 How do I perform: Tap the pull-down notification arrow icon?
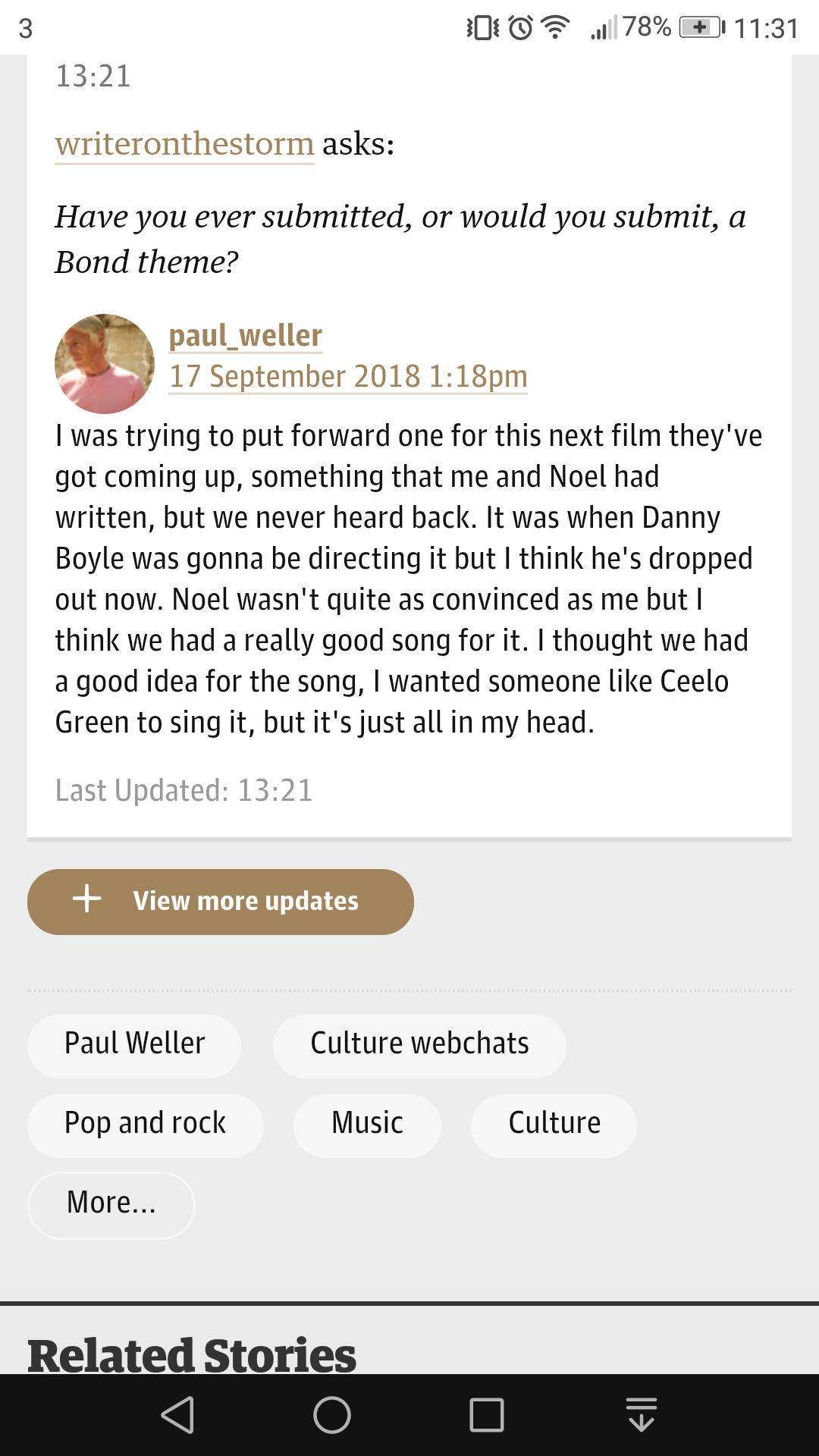coord(642,1415)
